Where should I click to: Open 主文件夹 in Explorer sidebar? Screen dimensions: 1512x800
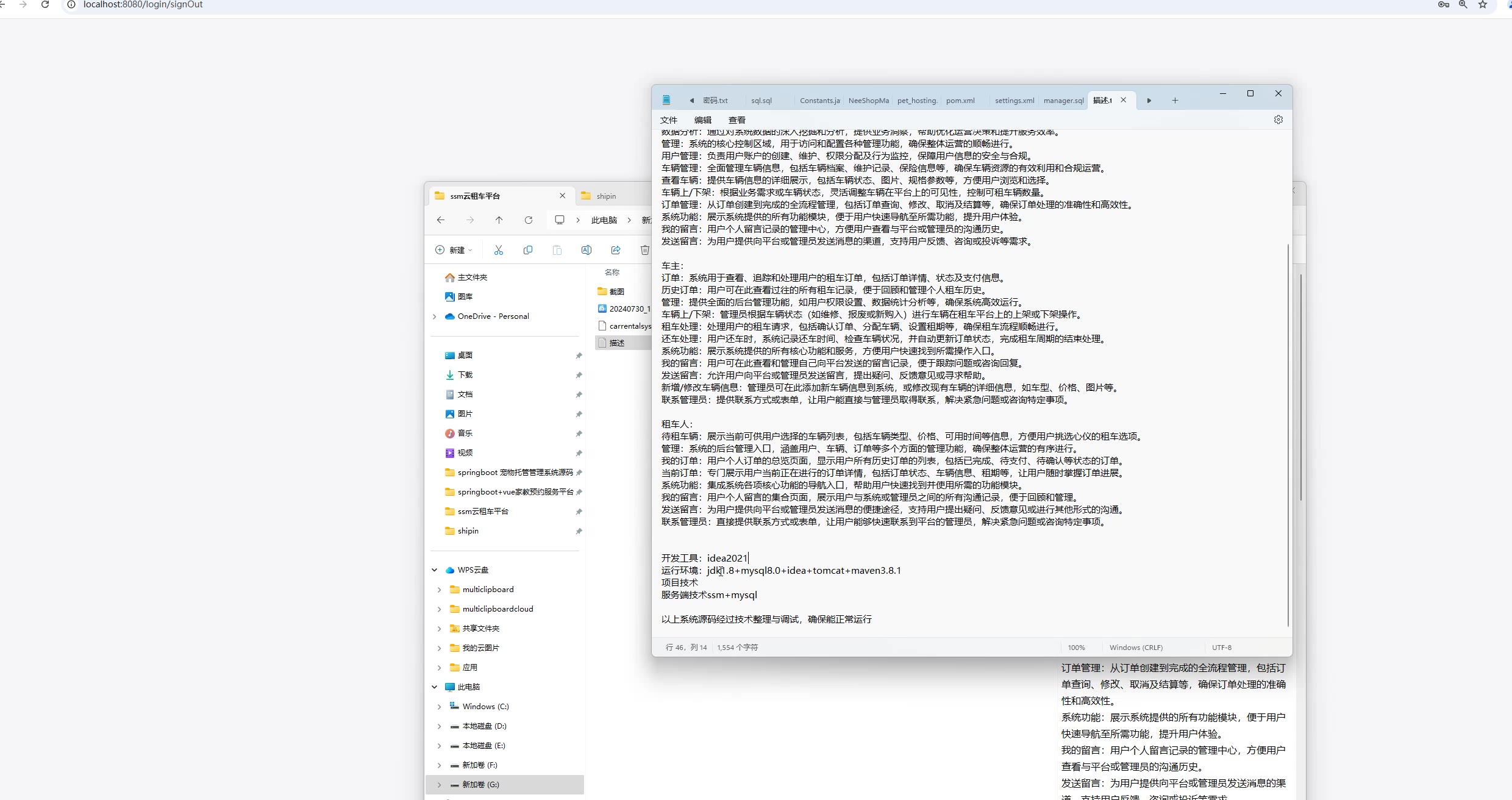click(472, 277)
